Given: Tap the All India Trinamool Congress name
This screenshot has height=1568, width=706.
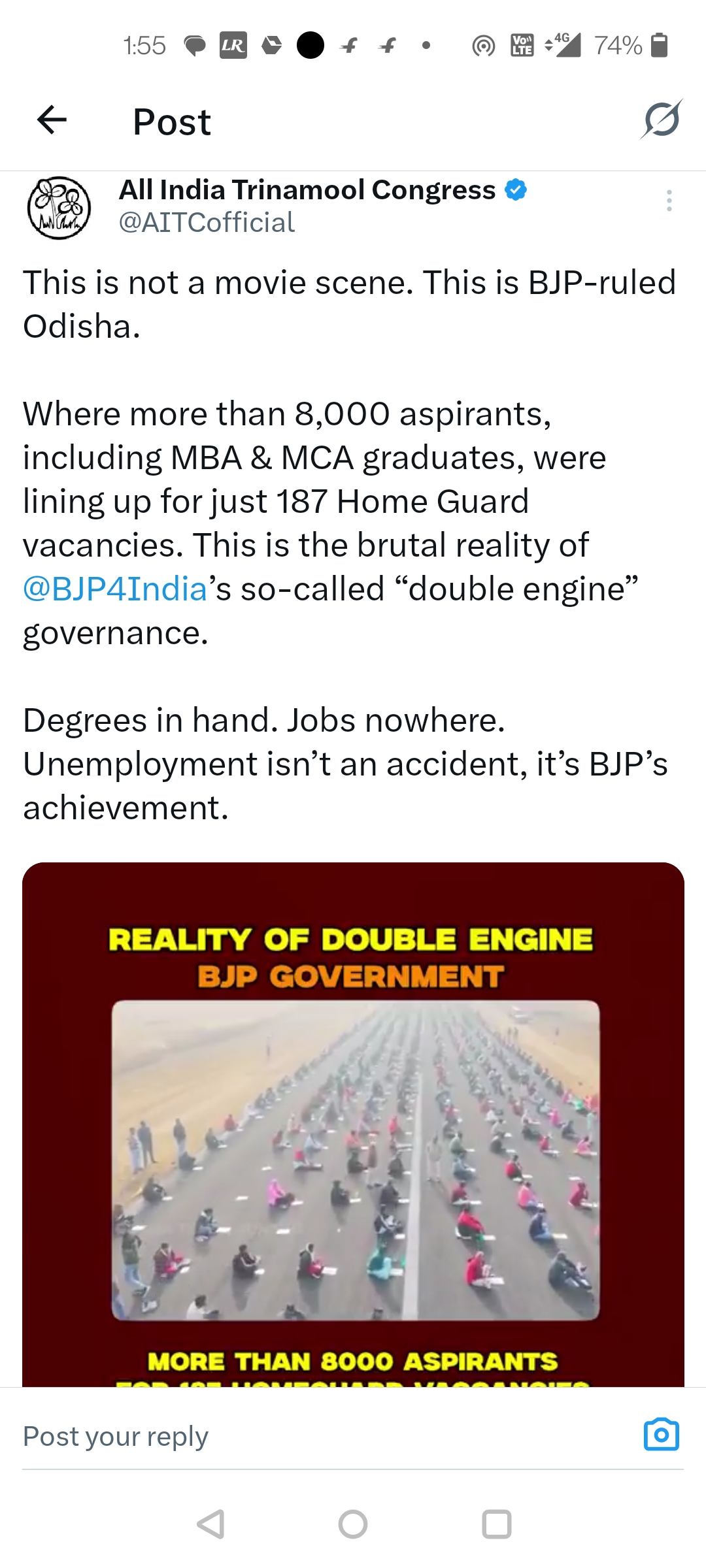Looking at the screenshot, I should click(307, 190).
